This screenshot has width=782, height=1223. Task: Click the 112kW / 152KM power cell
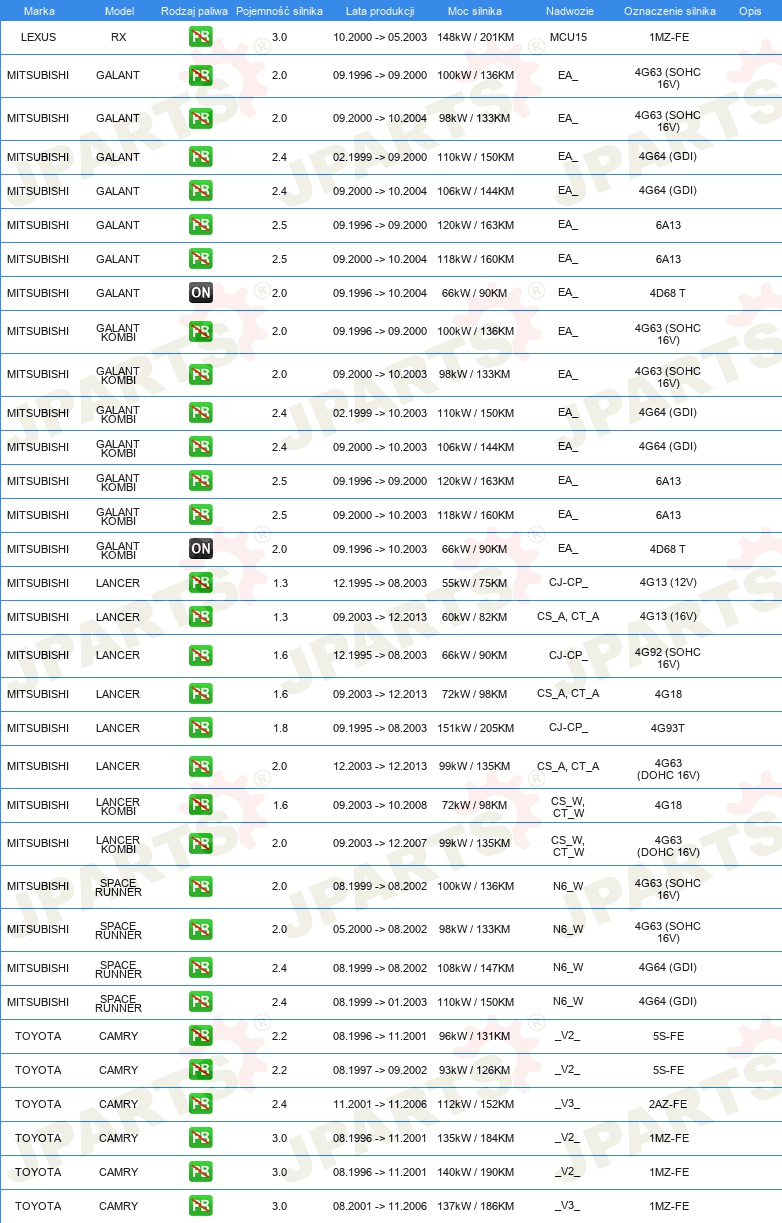click(x=476, y=1104)
